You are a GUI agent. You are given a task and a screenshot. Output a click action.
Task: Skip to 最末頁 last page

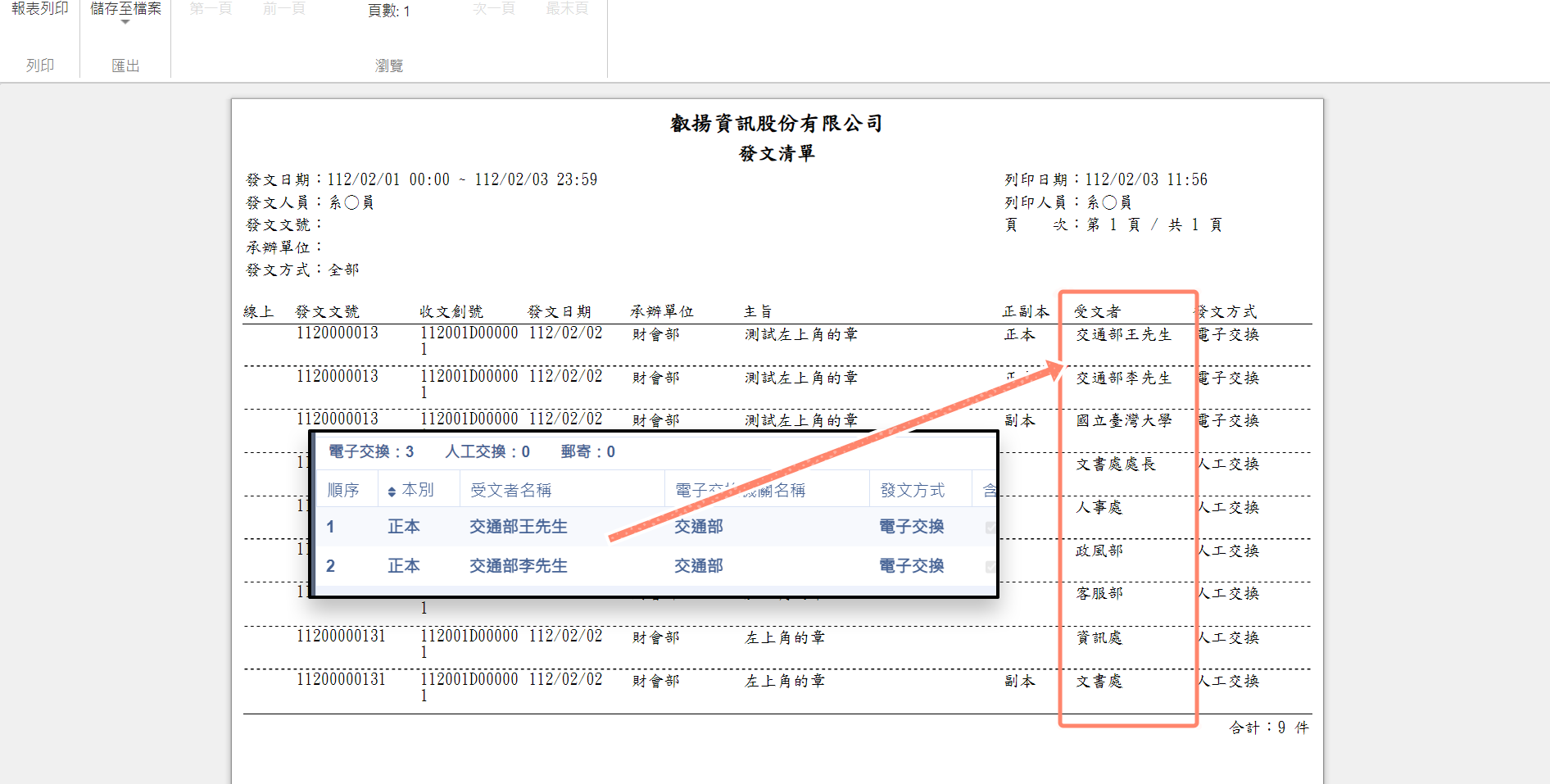(x=567, y=9)
